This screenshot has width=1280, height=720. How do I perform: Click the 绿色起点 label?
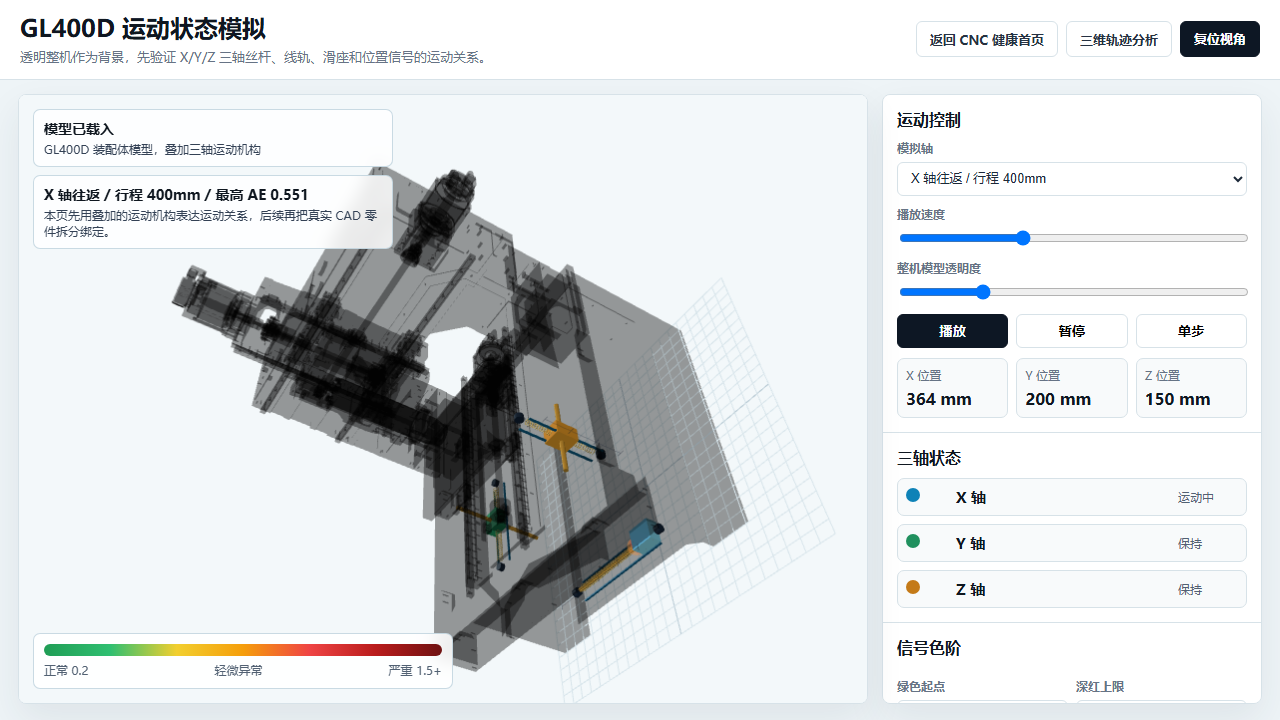921,687
